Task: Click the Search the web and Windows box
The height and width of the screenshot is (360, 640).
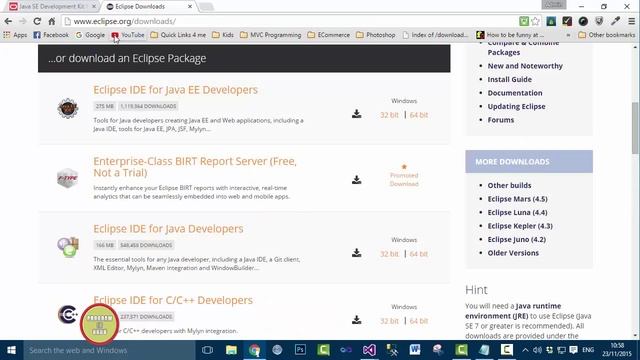Action: 109,350
